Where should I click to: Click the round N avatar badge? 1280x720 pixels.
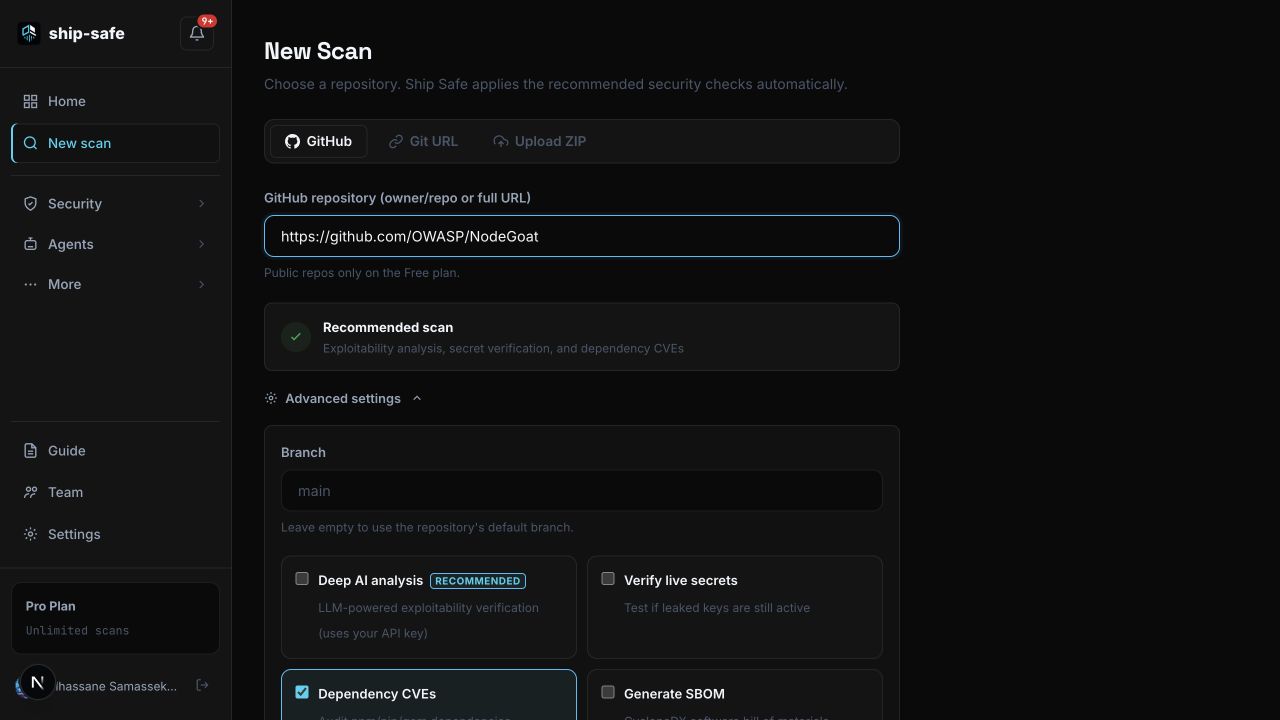(37, 683)
